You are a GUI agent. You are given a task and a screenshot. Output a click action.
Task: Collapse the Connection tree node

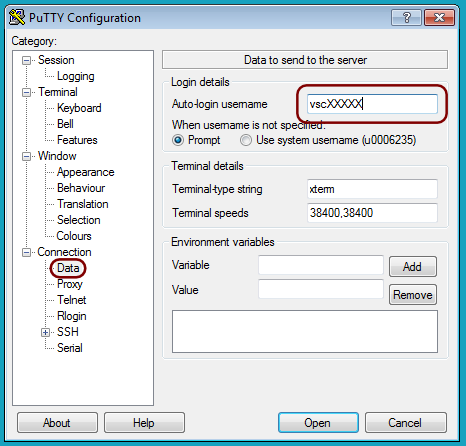tap(26, 252)
